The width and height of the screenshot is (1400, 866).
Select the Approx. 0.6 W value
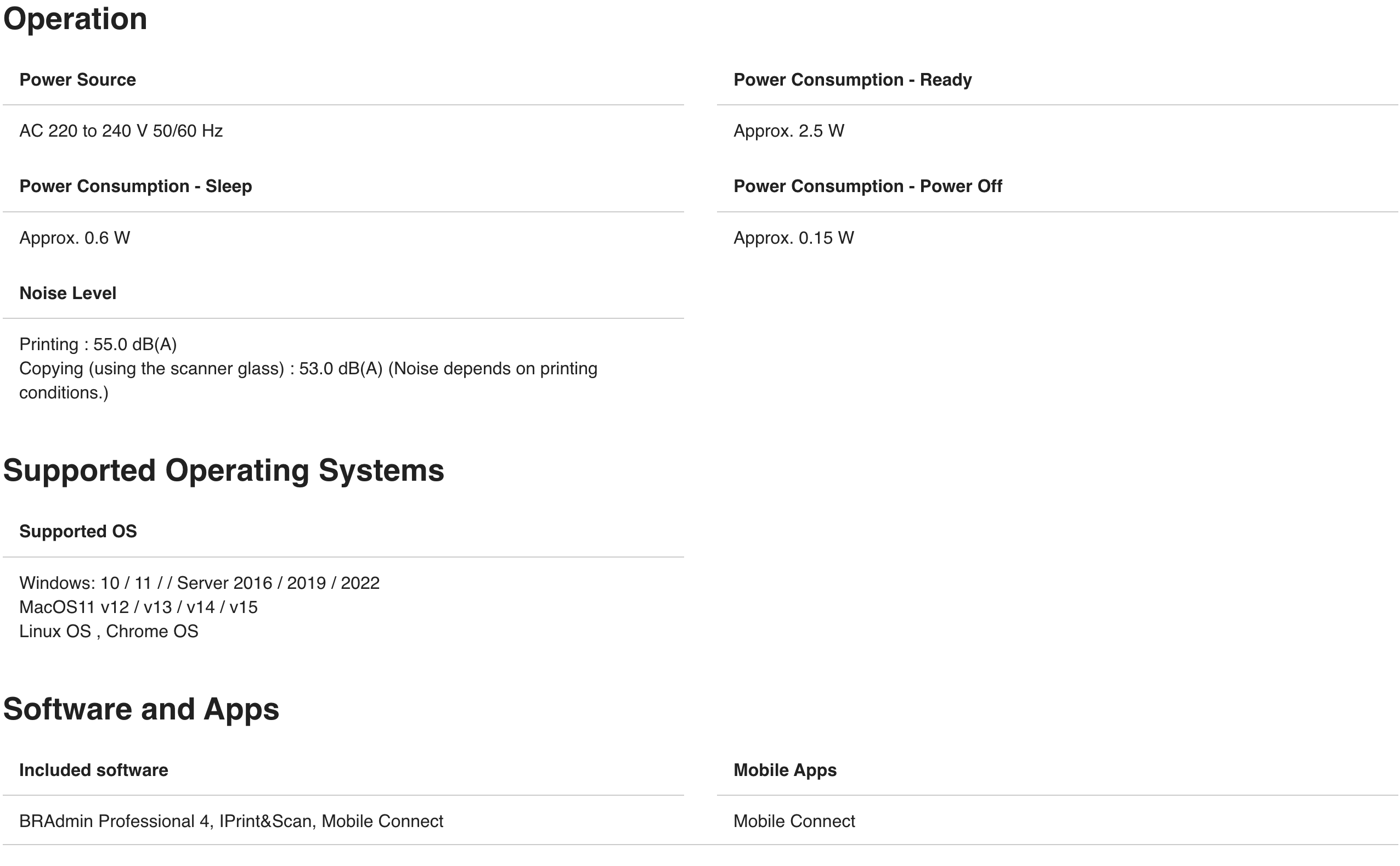[x=75, y=238]
